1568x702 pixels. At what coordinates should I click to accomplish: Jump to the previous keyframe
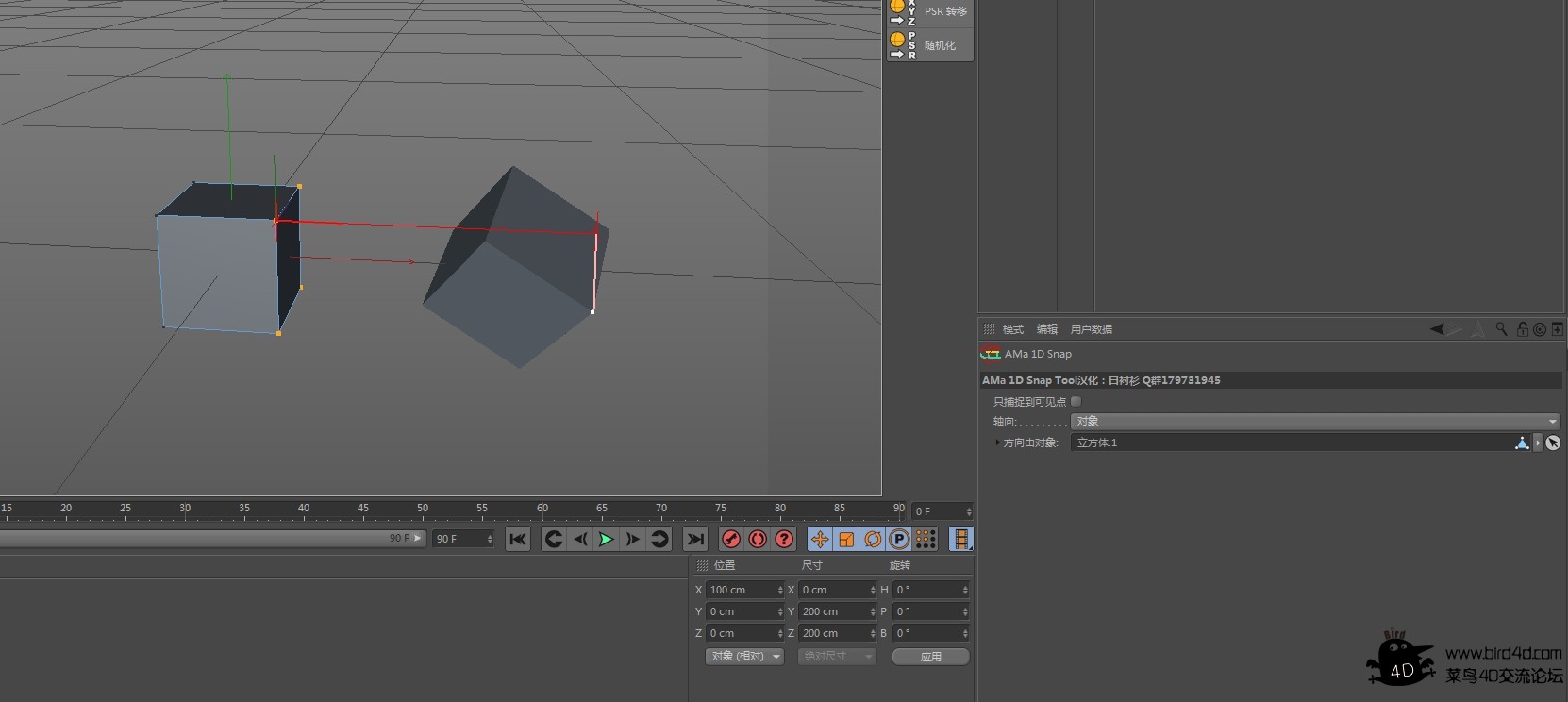coord(554,539)
